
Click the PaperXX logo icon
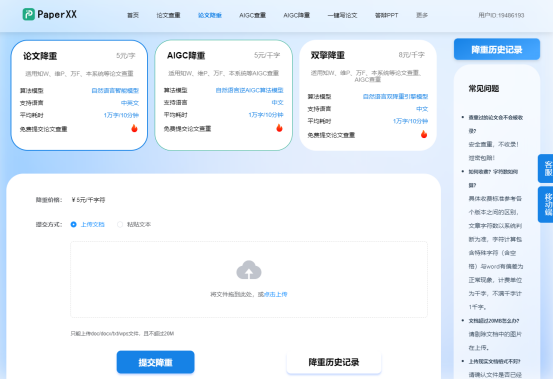click(29, 14)
